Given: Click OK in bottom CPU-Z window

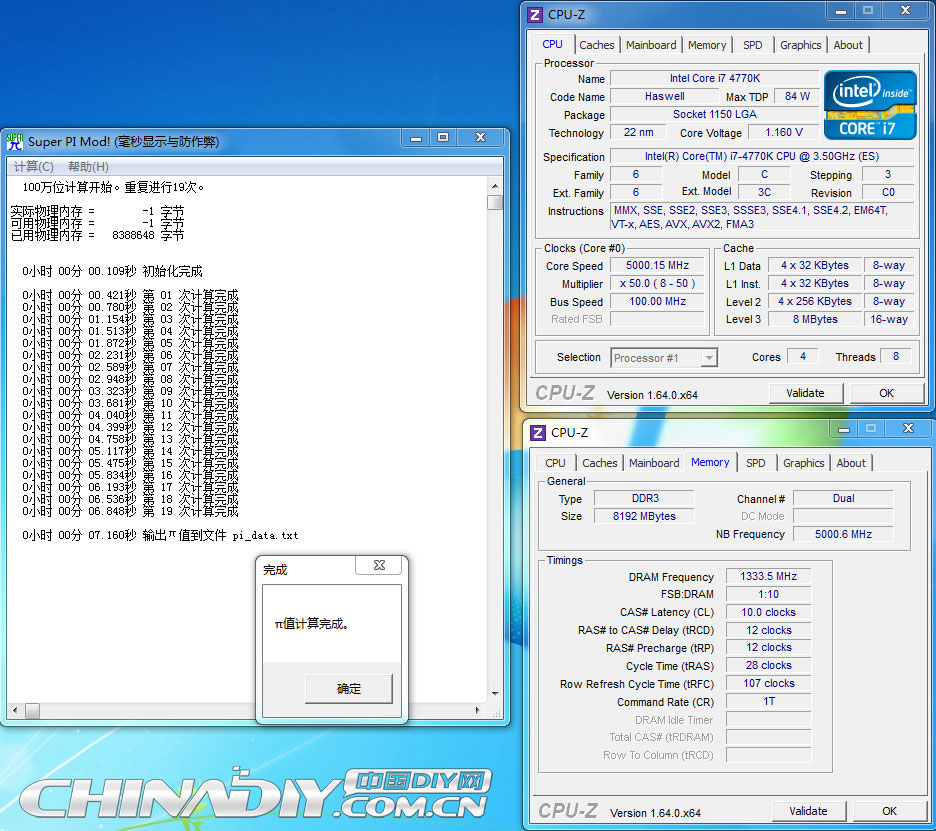Looking at the screenshot, I should 889,811.
